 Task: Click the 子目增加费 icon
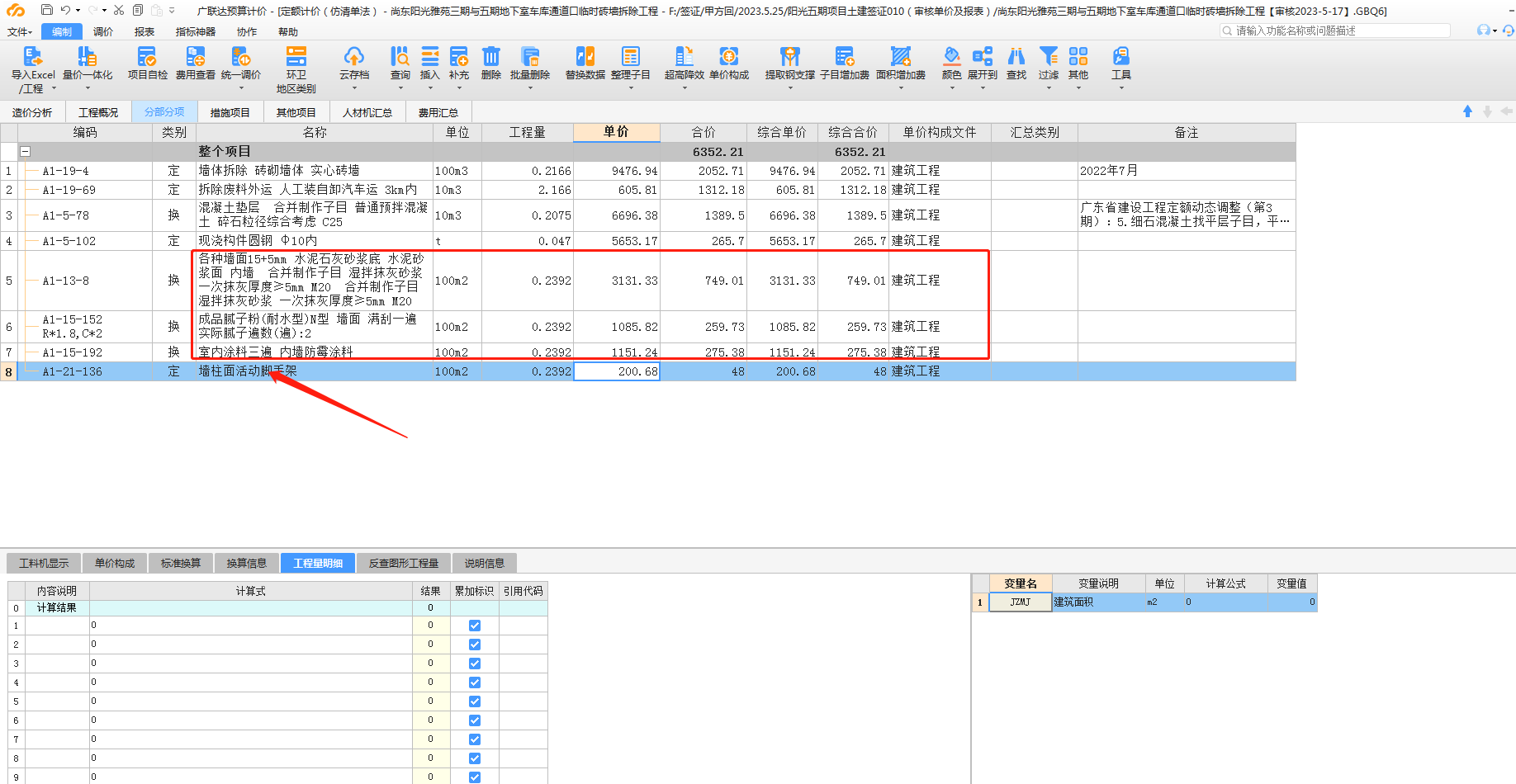[x=845, y=56]
